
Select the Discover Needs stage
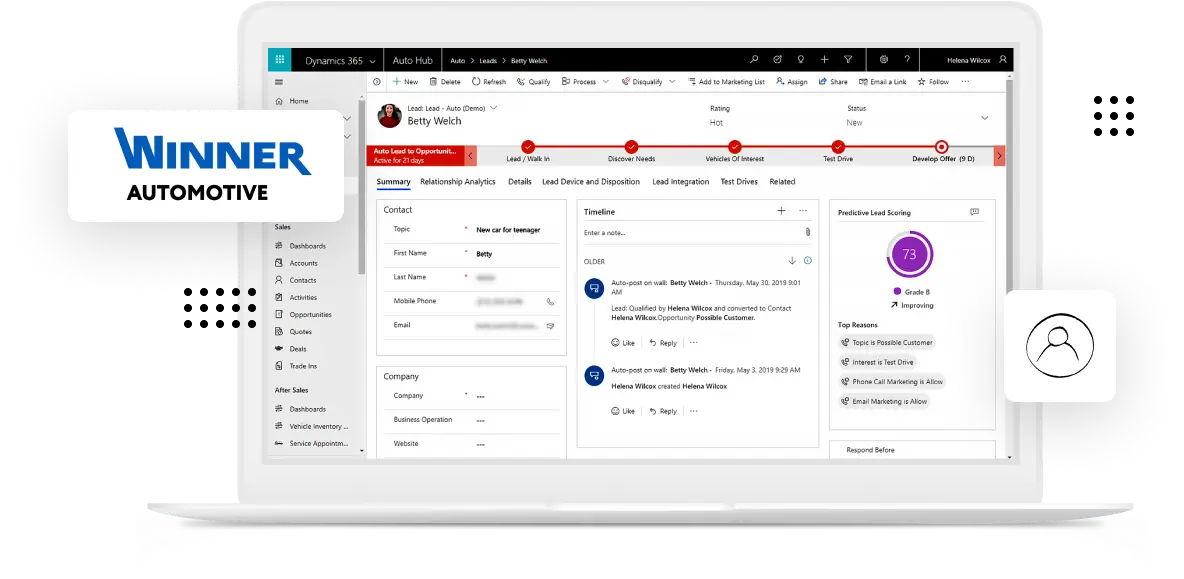click(x=631, y=147)
